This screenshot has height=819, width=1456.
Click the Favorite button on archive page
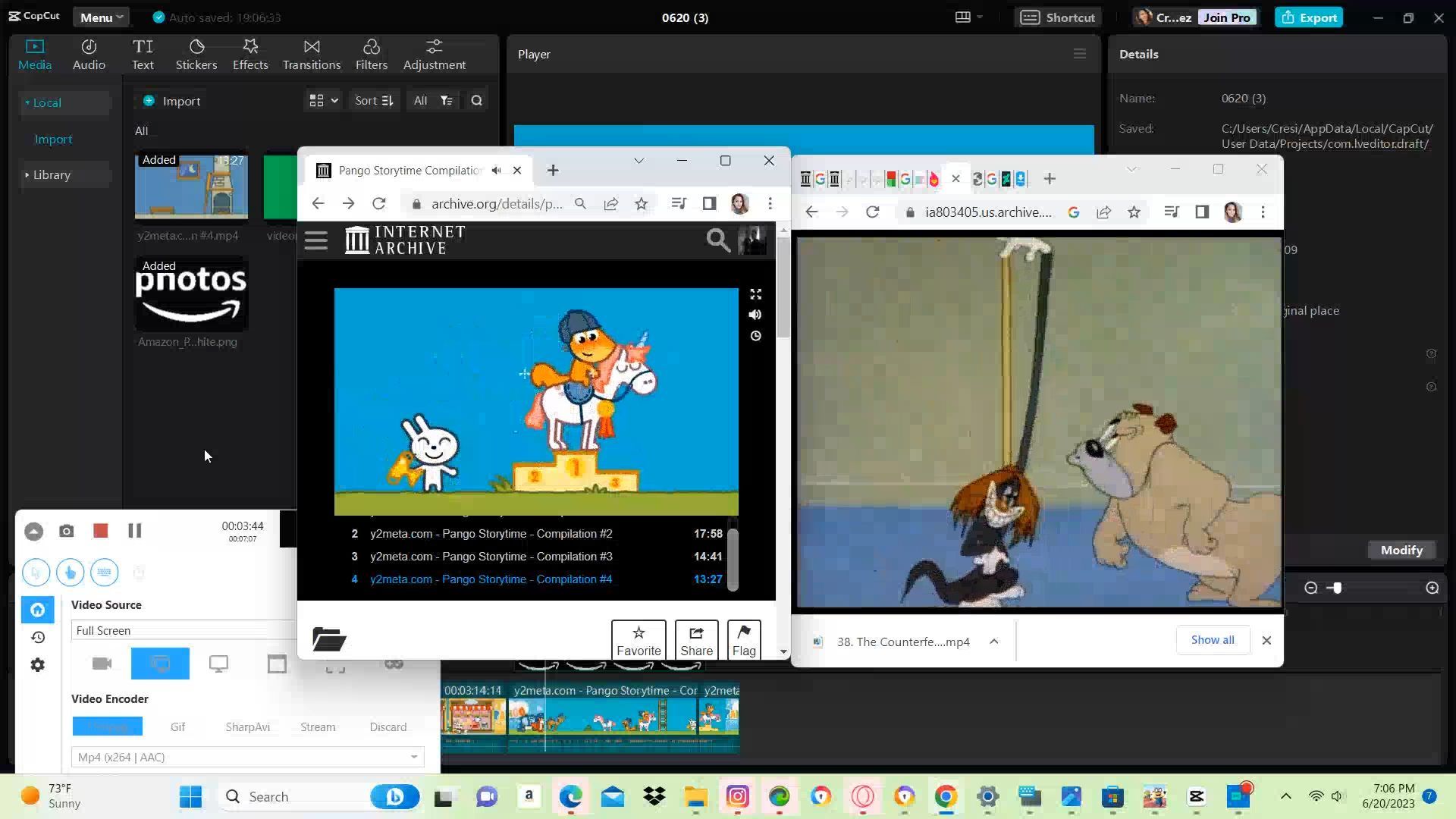tap(639, 640)
